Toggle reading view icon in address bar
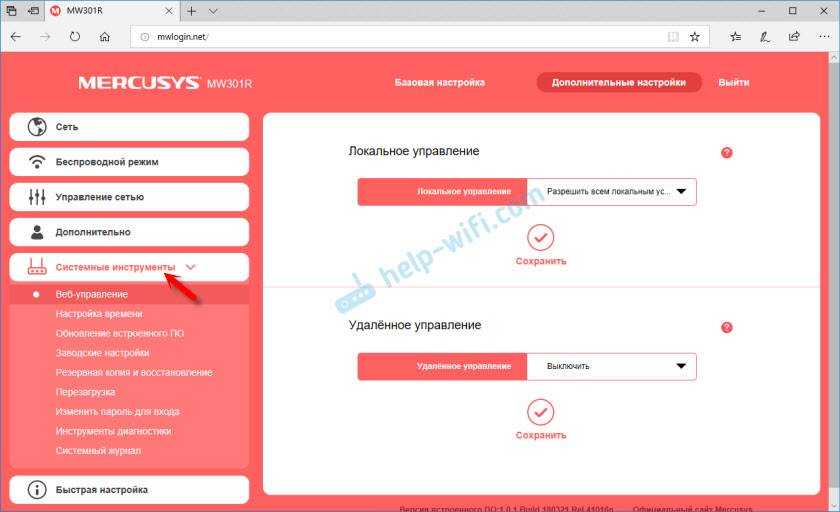This screenshot has width=840, height=512. pos(673,36)
